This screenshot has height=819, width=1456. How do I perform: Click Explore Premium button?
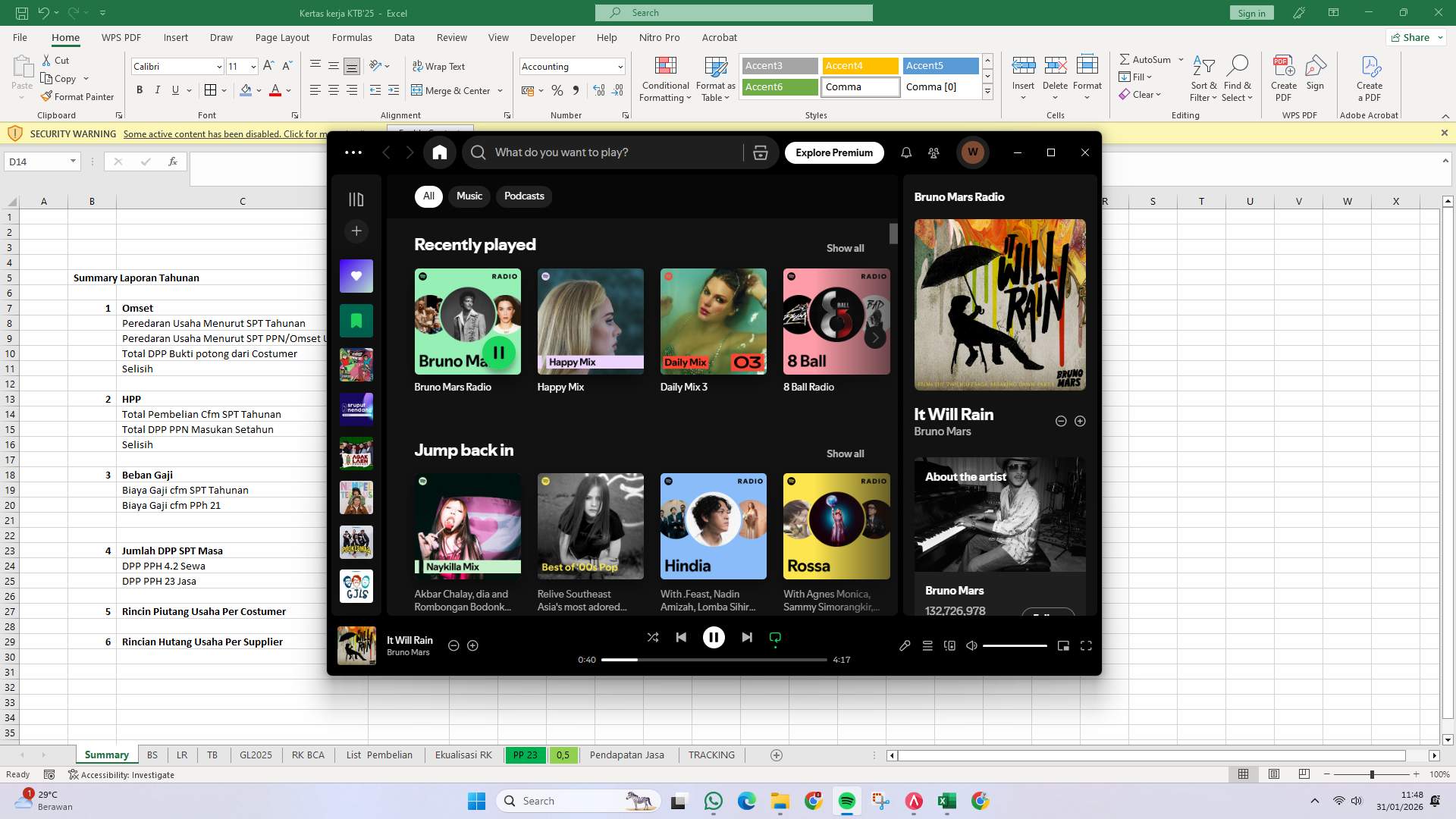click(x=833, y=152)
